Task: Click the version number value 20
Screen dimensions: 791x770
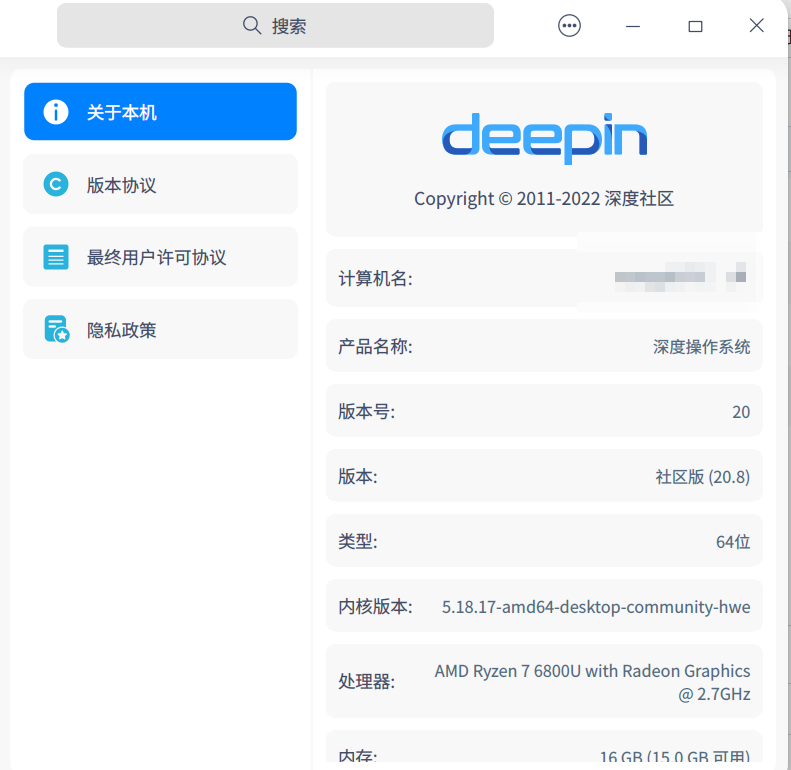Action: tap(741, 412)
